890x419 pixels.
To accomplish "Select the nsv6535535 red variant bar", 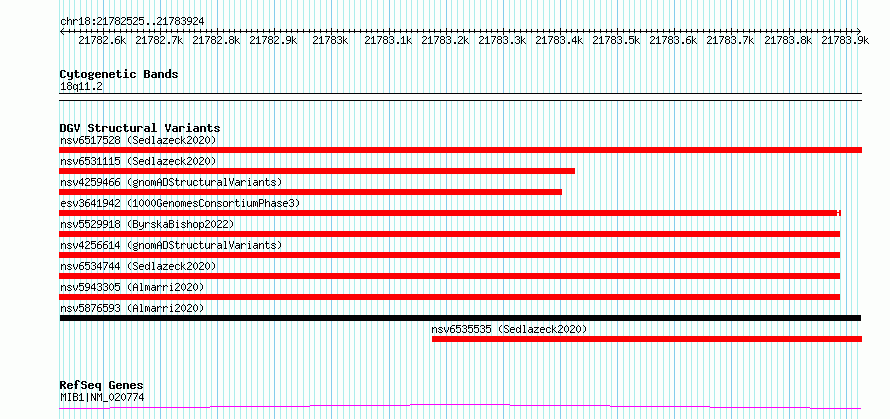I will (x=647, y=339).
